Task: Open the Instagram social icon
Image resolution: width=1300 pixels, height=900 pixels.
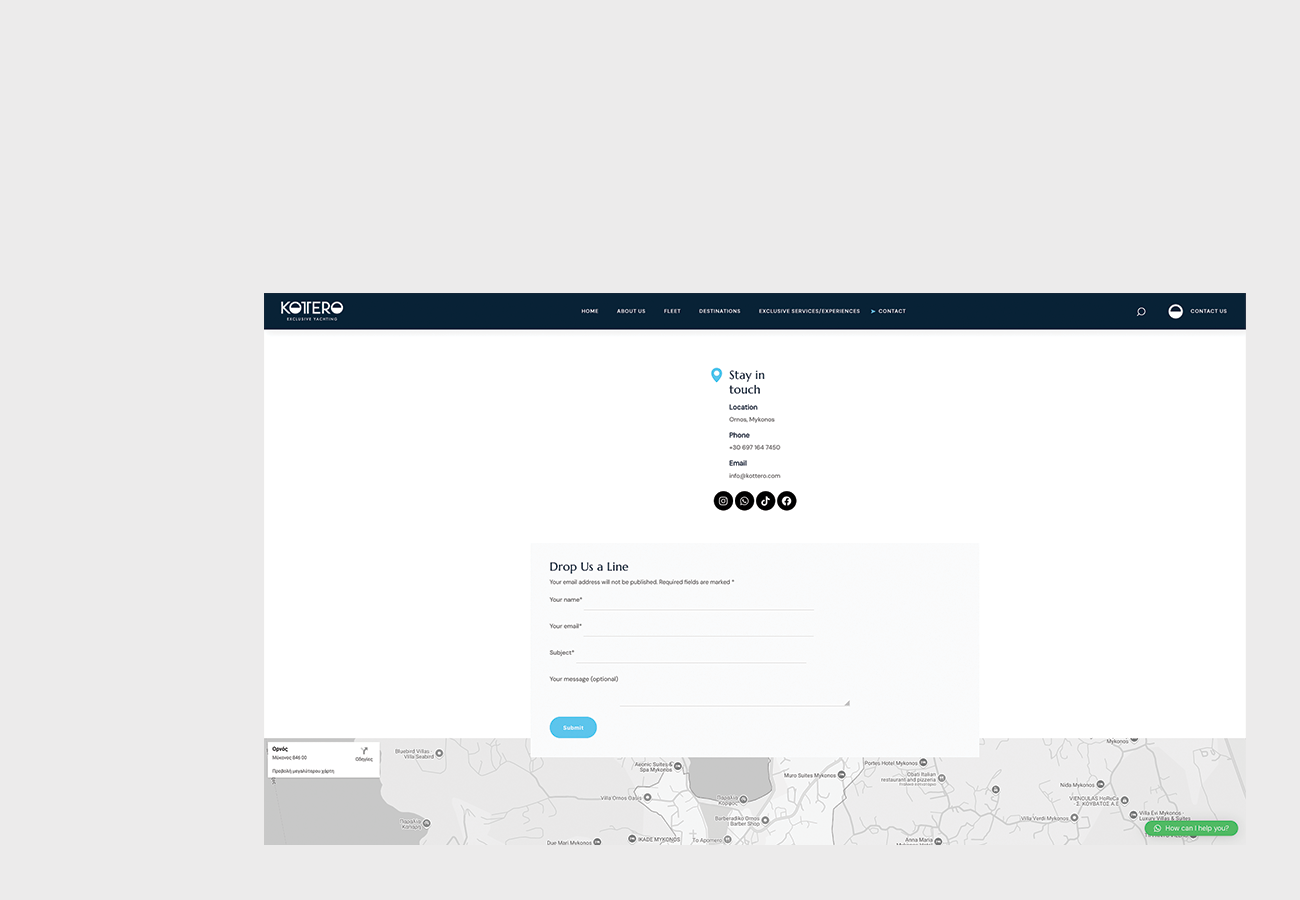Action: [x=723, y=501]
